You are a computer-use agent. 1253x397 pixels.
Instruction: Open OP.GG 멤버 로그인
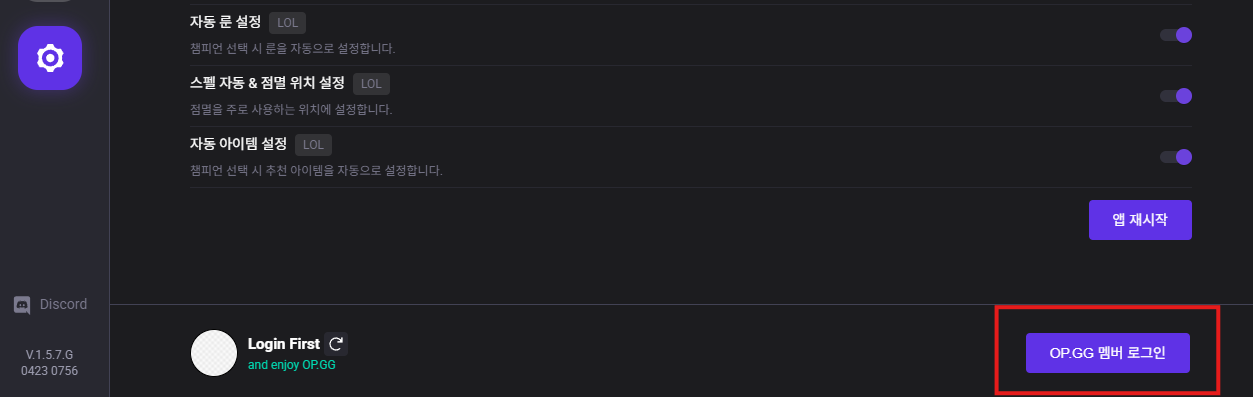click(1108, 353)
